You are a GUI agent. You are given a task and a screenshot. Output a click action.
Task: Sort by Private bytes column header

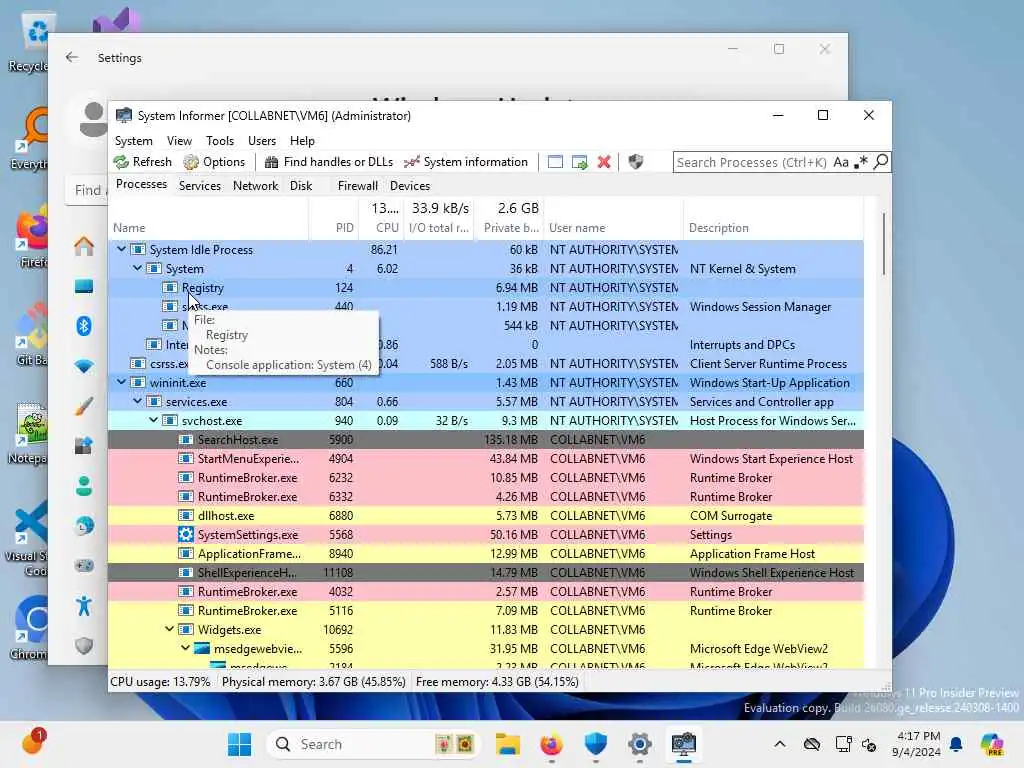click(511, 219)
